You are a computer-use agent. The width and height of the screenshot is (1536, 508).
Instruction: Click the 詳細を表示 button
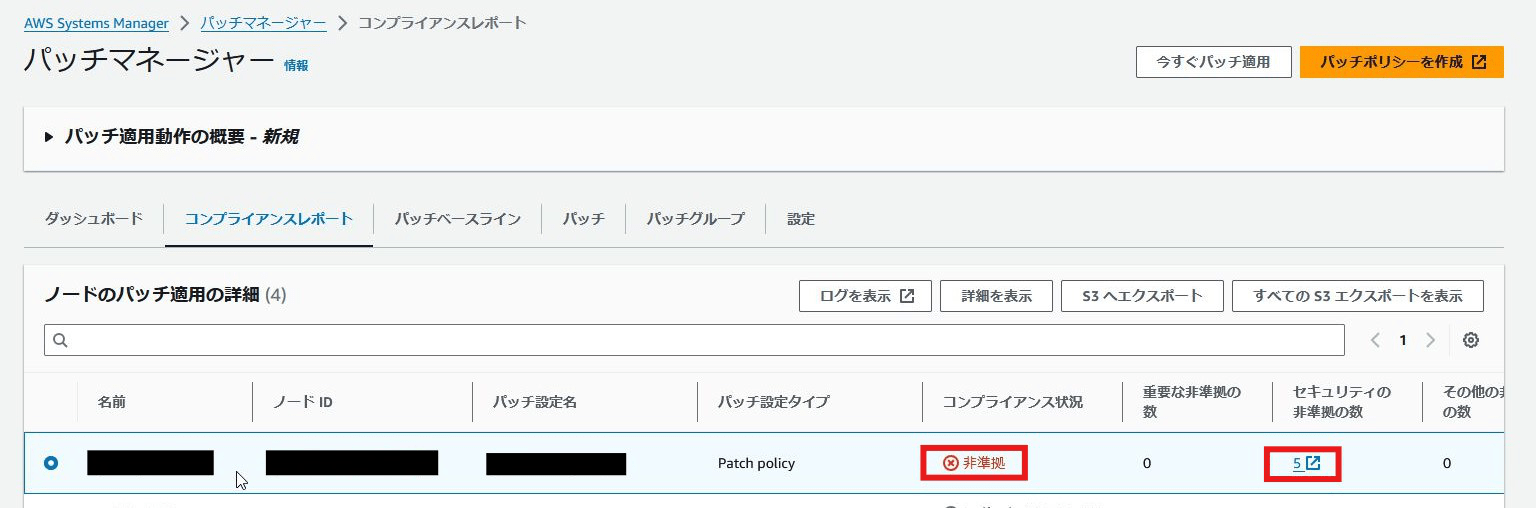click(x=996, y=296)
